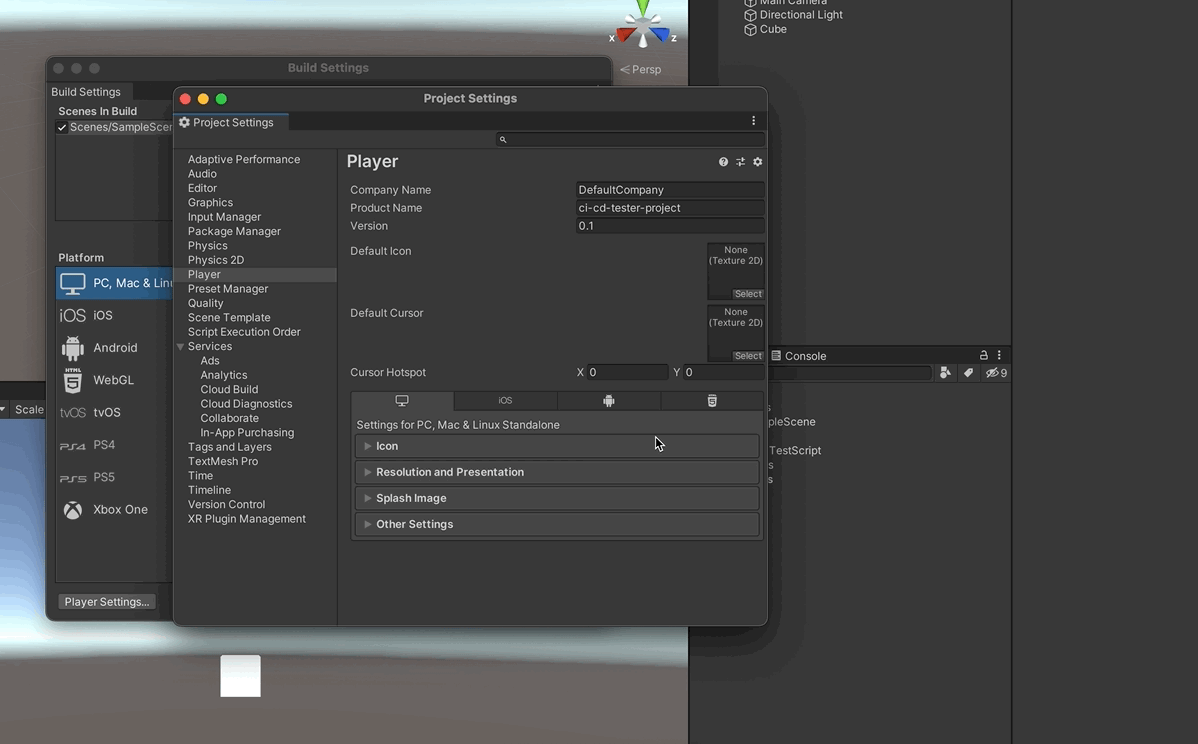The height and width of the screenshot is (744, 1198).
Task: Switch to iOS platform settings tab
Action: click(505, 400)
